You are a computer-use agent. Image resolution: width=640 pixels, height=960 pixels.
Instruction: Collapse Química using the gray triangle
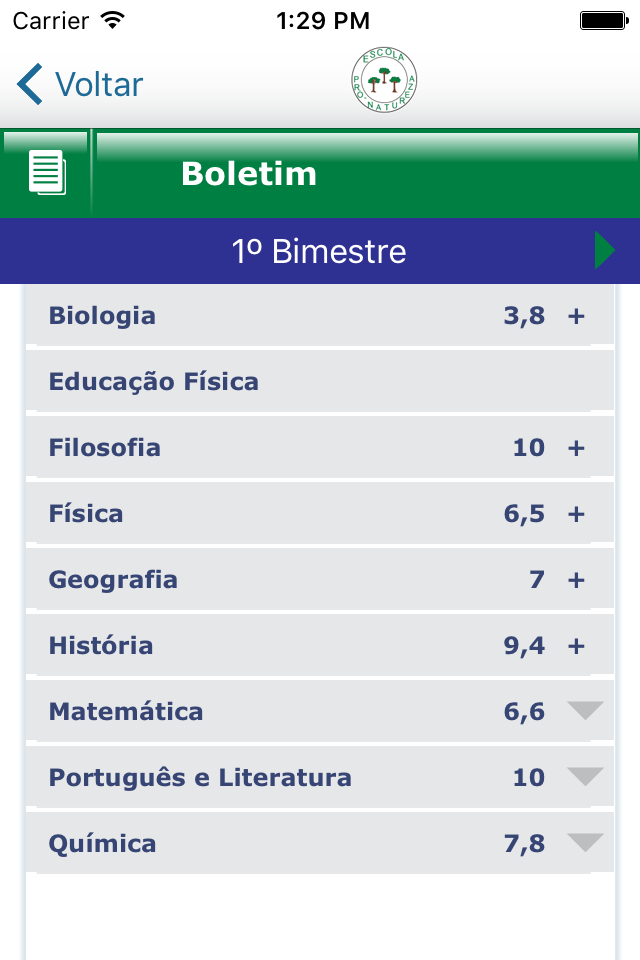585,842
